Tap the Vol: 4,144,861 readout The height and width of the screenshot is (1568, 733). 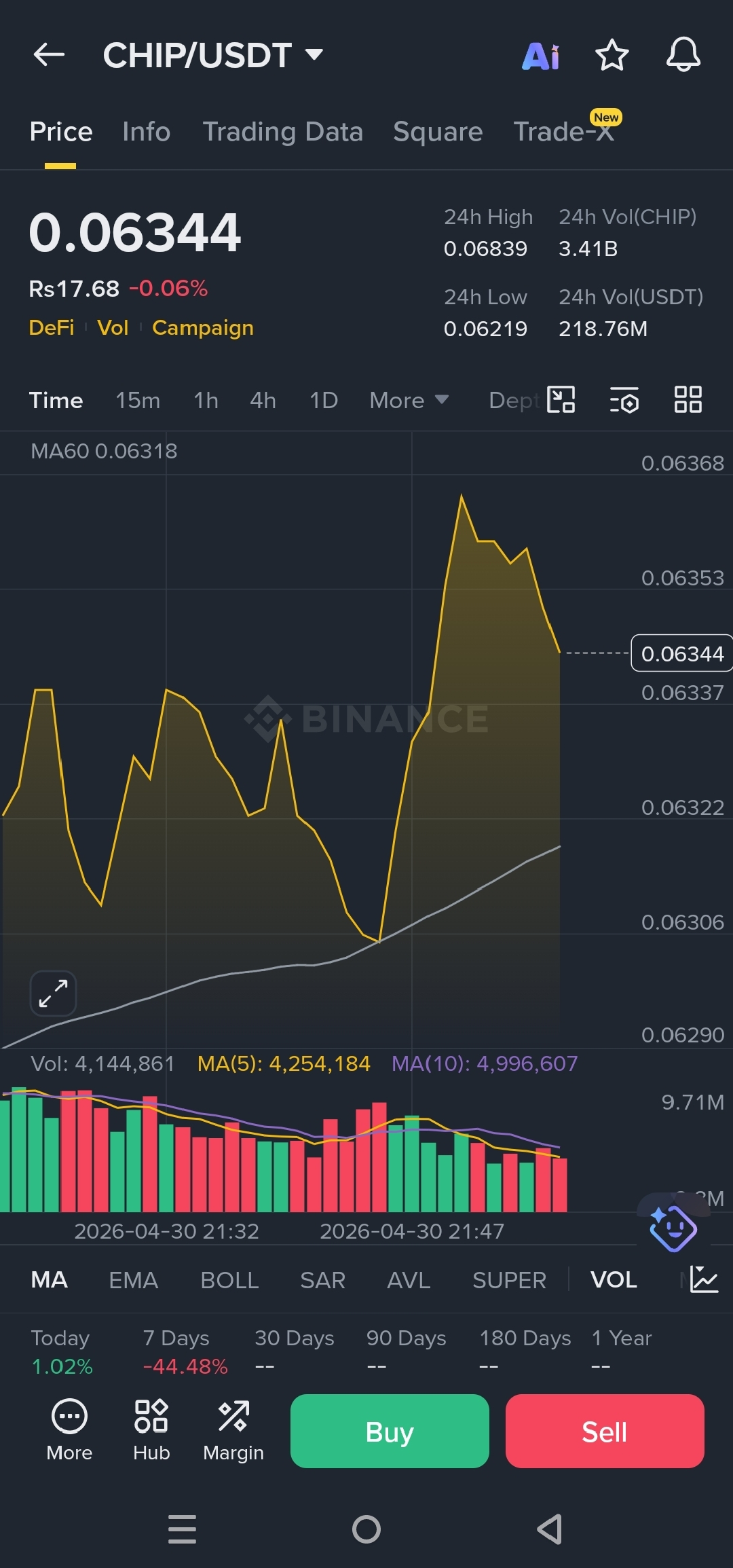102,1063
